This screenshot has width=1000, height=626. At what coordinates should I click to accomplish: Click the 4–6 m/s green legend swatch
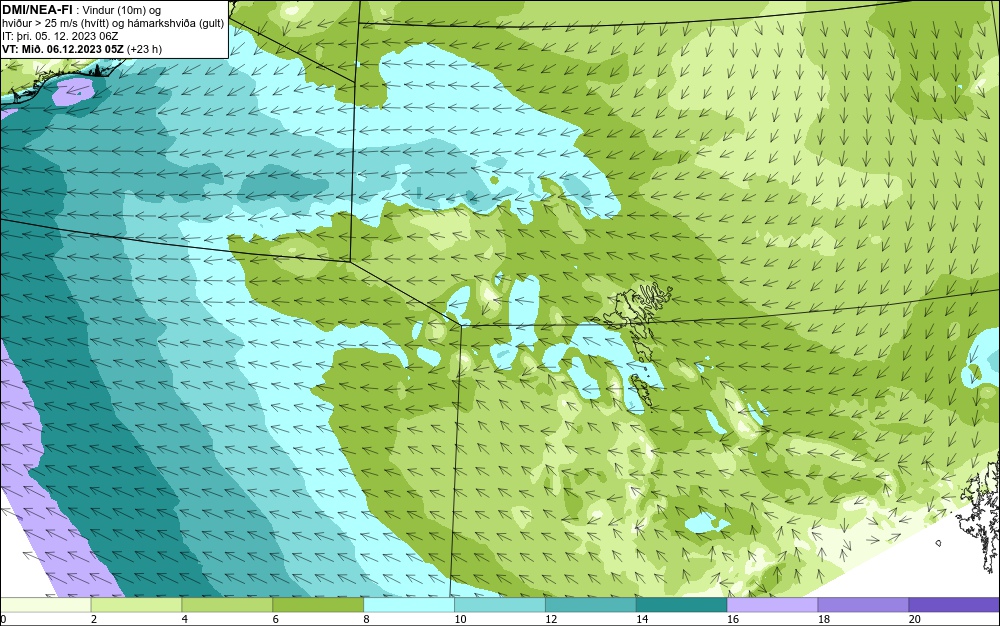pyautogui.click(x=227, y=604)
